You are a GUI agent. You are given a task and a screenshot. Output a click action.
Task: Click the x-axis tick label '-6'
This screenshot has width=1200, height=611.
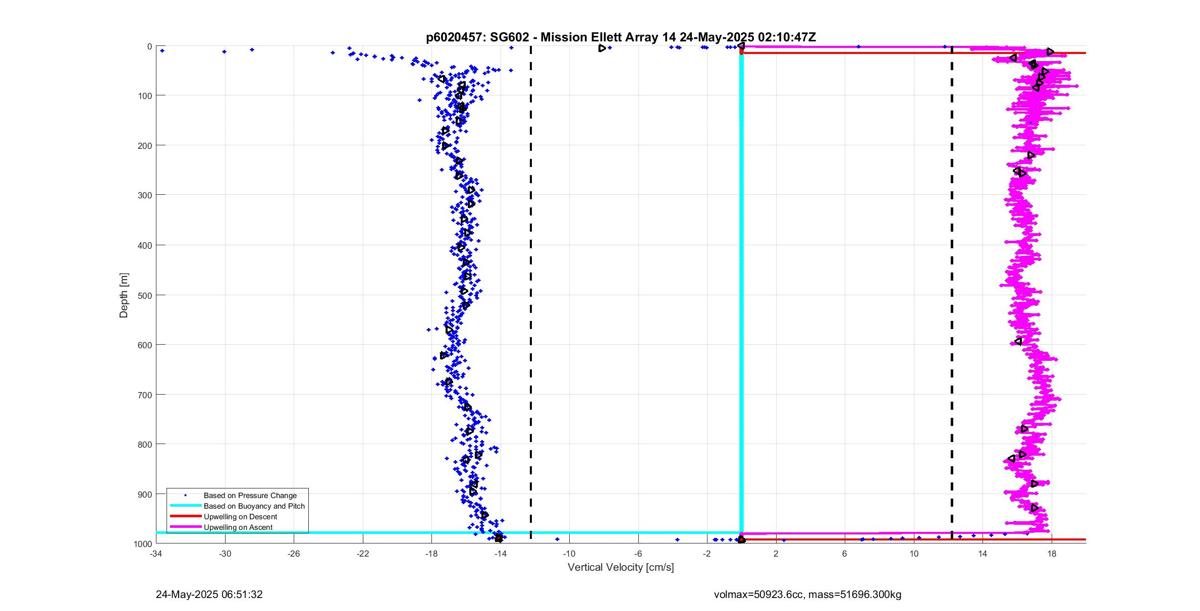tap(638, 553)
